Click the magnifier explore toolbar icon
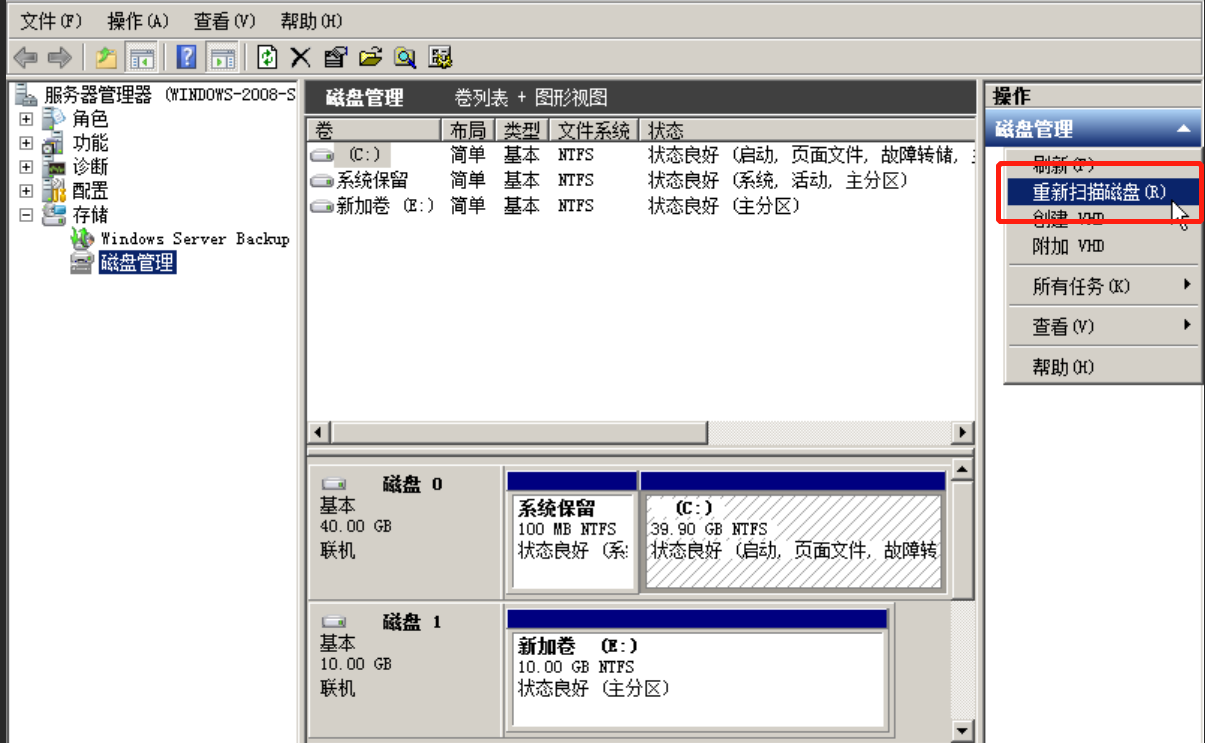The width and height of the screenshot is (1205, 743). click(405, 57)
